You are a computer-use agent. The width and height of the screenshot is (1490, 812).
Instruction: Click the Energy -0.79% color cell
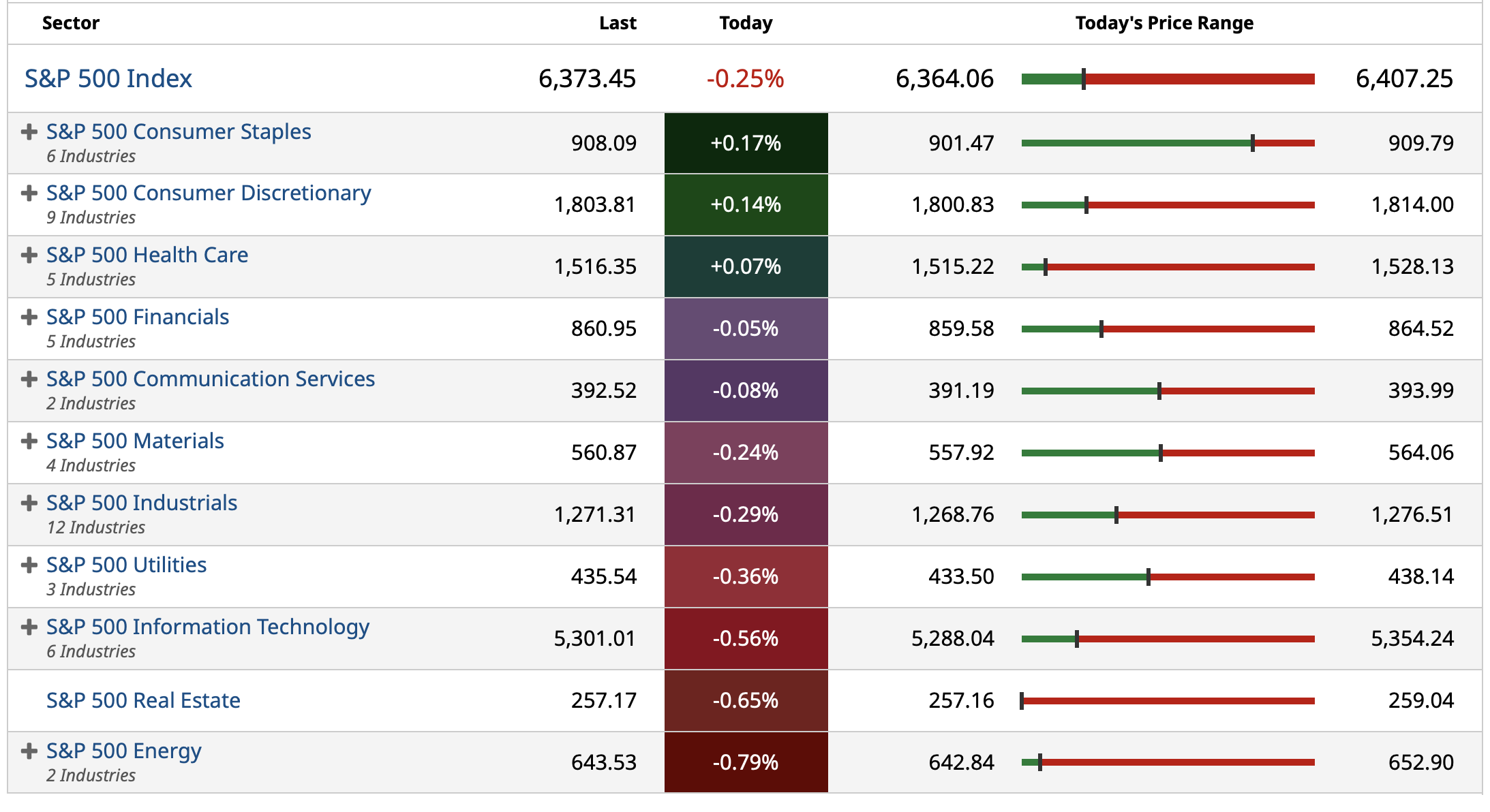click(746, 762)
